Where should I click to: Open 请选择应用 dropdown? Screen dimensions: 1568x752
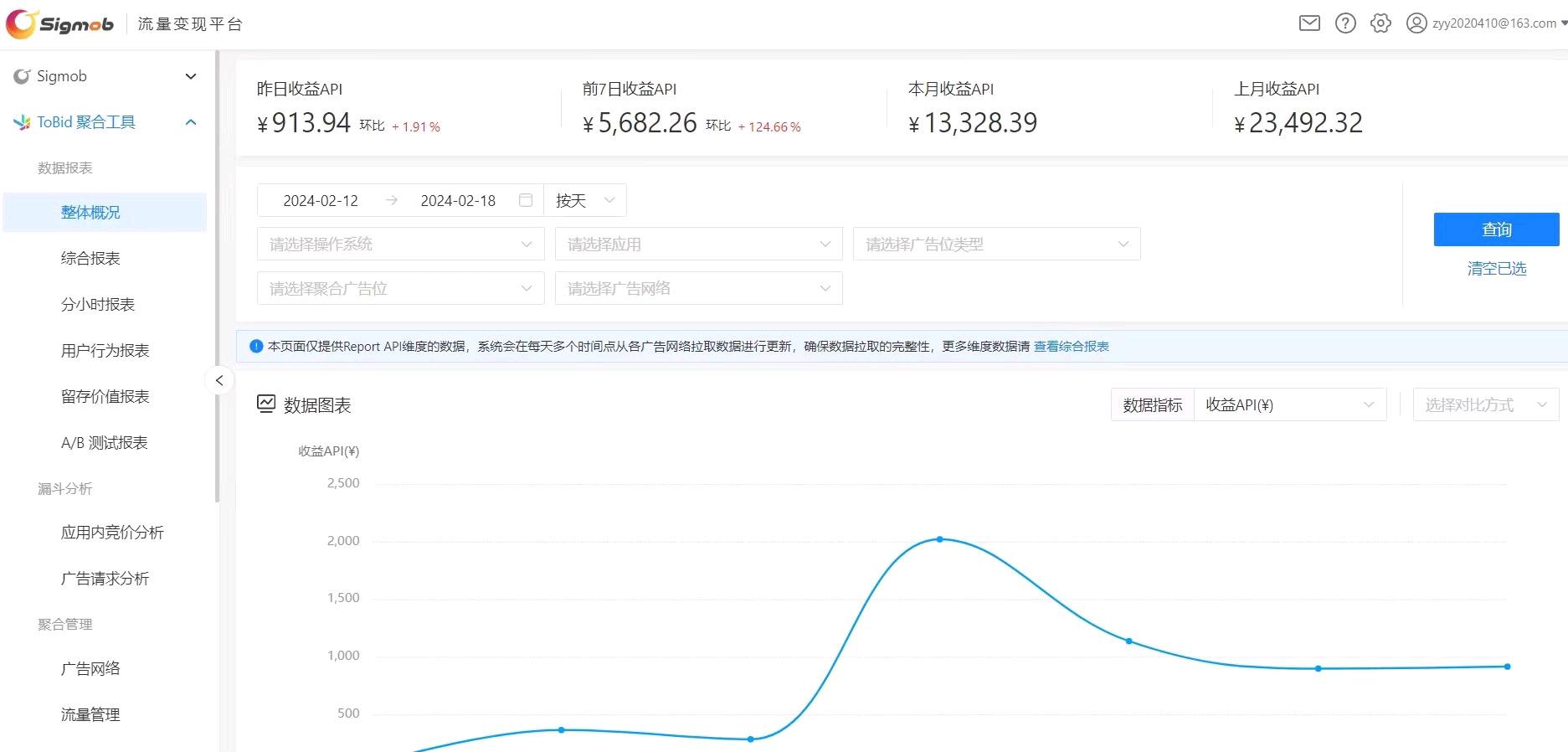click(699, 245)
